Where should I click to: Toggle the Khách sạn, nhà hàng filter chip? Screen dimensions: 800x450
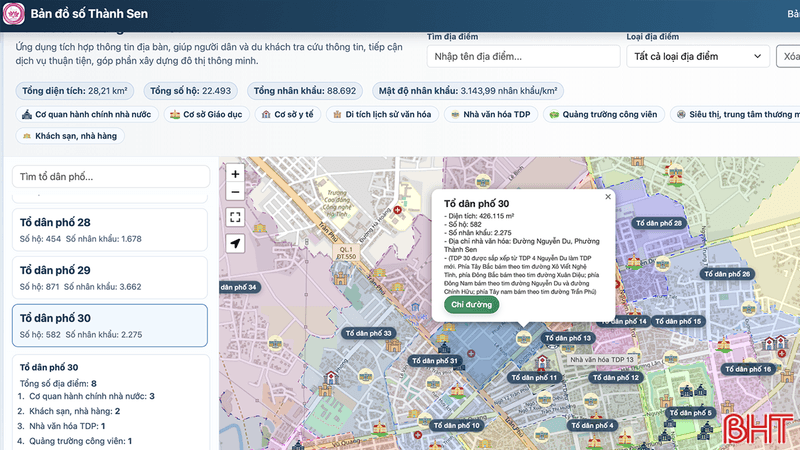pos(70,136)
